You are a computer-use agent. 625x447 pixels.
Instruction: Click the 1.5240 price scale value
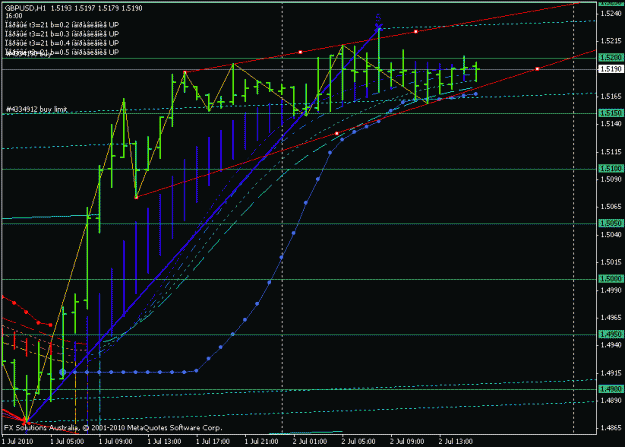click(x=611, y=14)
